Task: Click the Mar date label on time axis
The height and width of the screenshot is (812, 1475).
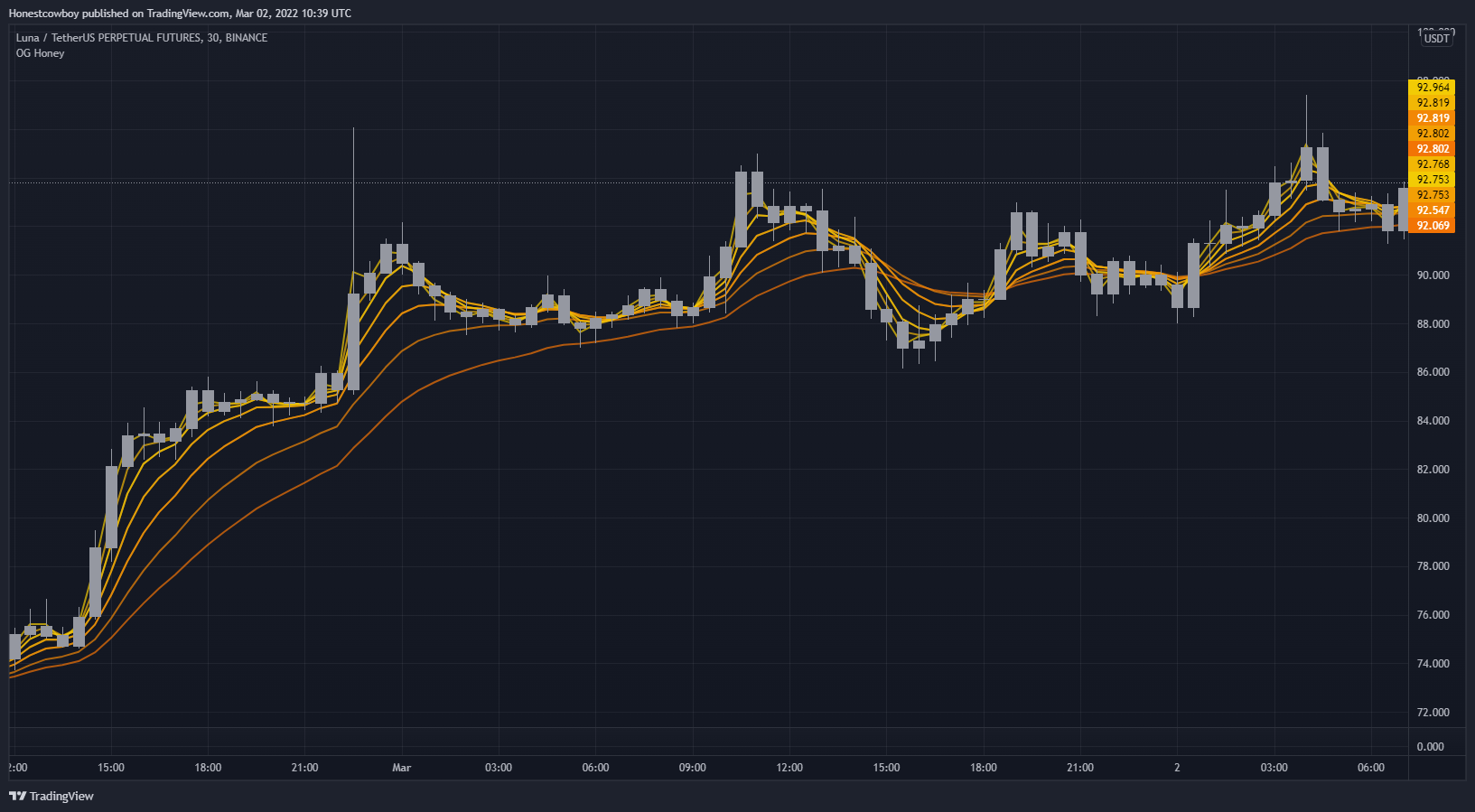Action: tap(402, 768)
